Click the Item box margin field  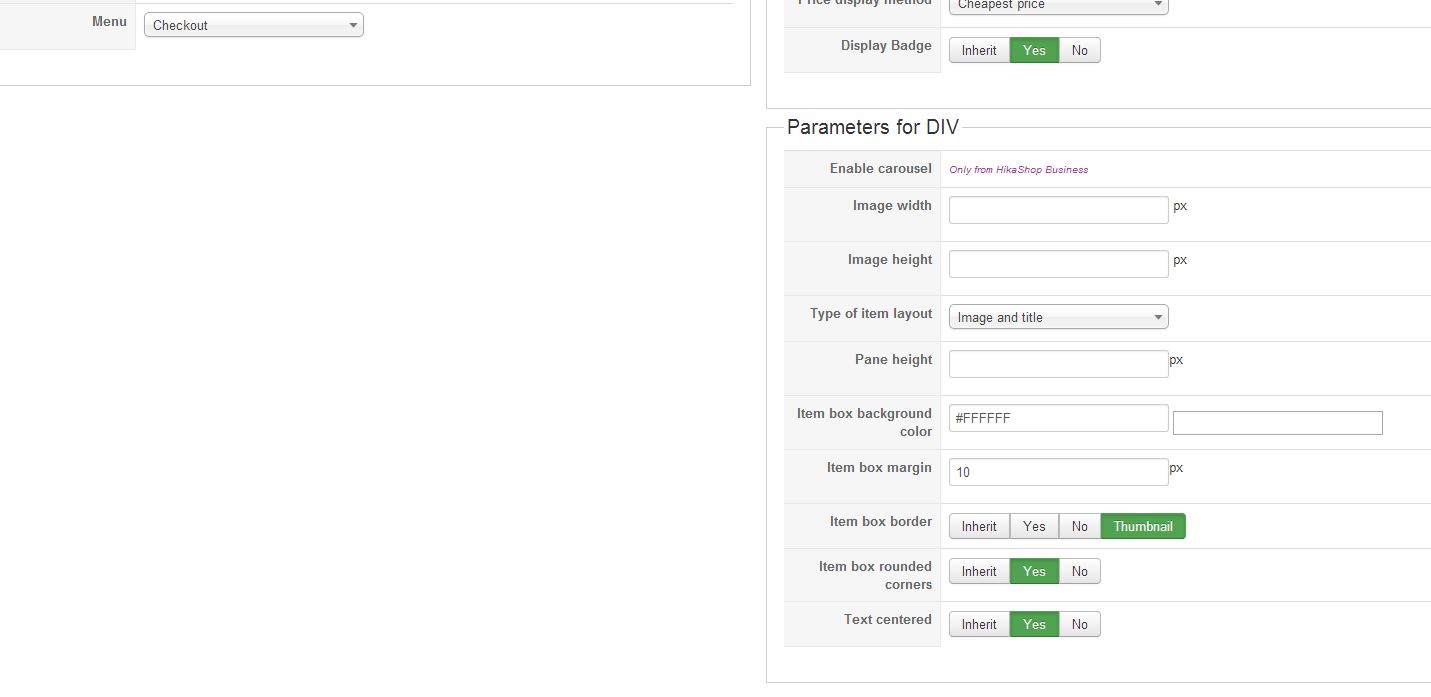click(1058, 472)
